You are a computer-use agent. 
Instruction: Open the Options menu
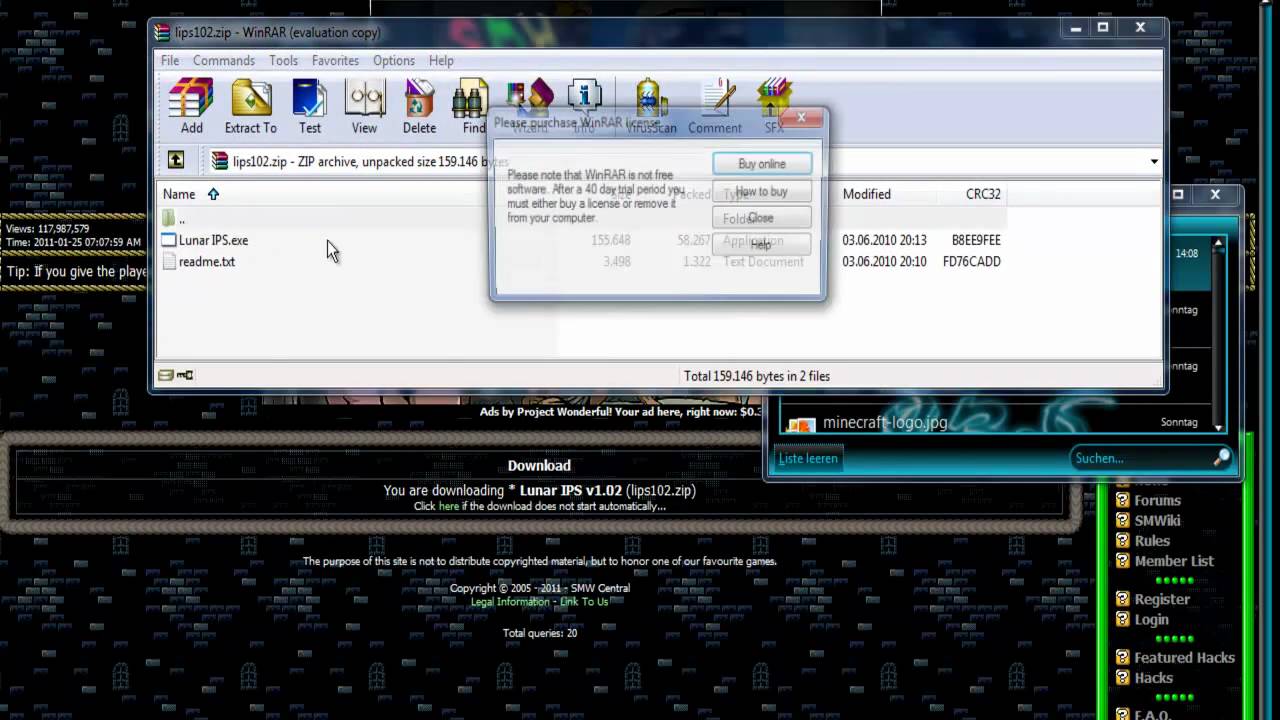394,60
